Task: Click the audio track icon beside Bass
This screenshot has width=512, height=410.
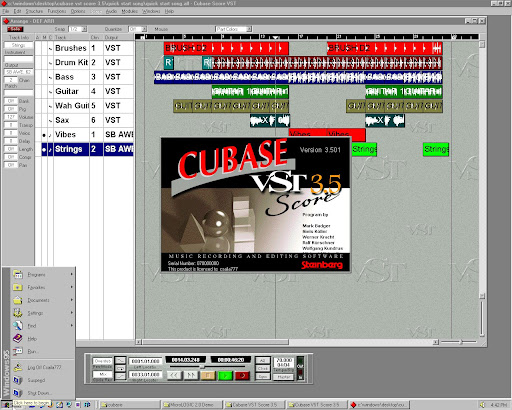Action: pos(50,77)
